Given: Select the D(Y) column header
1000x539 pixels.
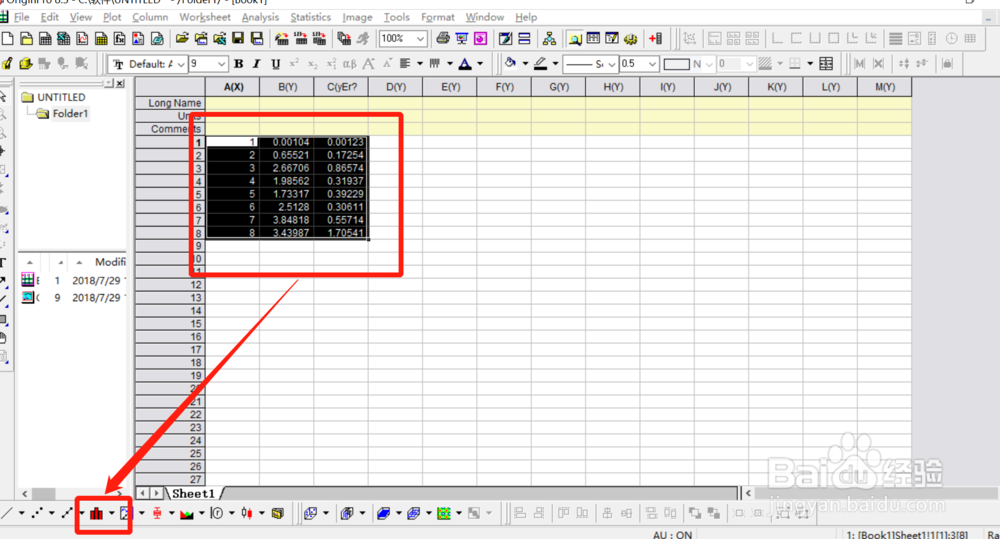Looking at the screenshot, I should tap(396, 87).
